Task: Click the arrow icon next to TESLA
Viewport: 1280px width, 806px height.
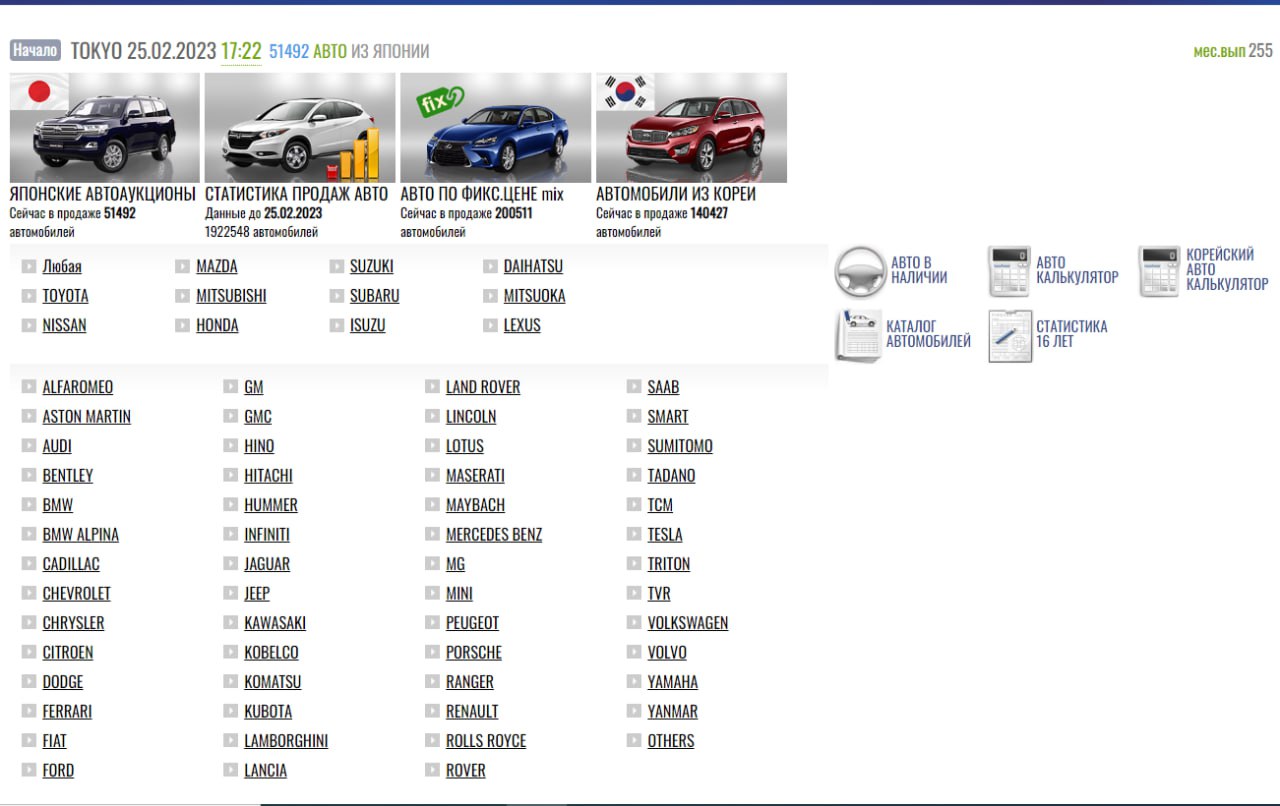Action: pyautogui.click(x=634, y=534)
